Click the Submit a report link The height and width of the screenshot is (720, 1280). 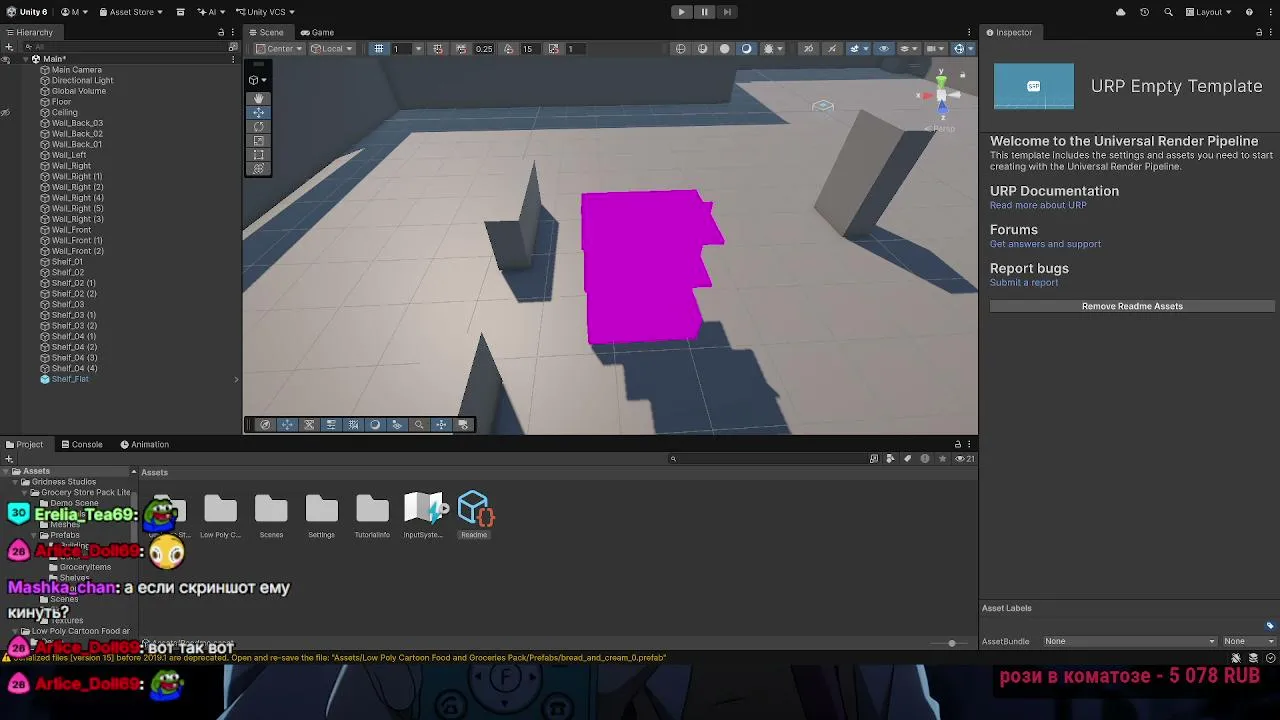[1024, 283]
